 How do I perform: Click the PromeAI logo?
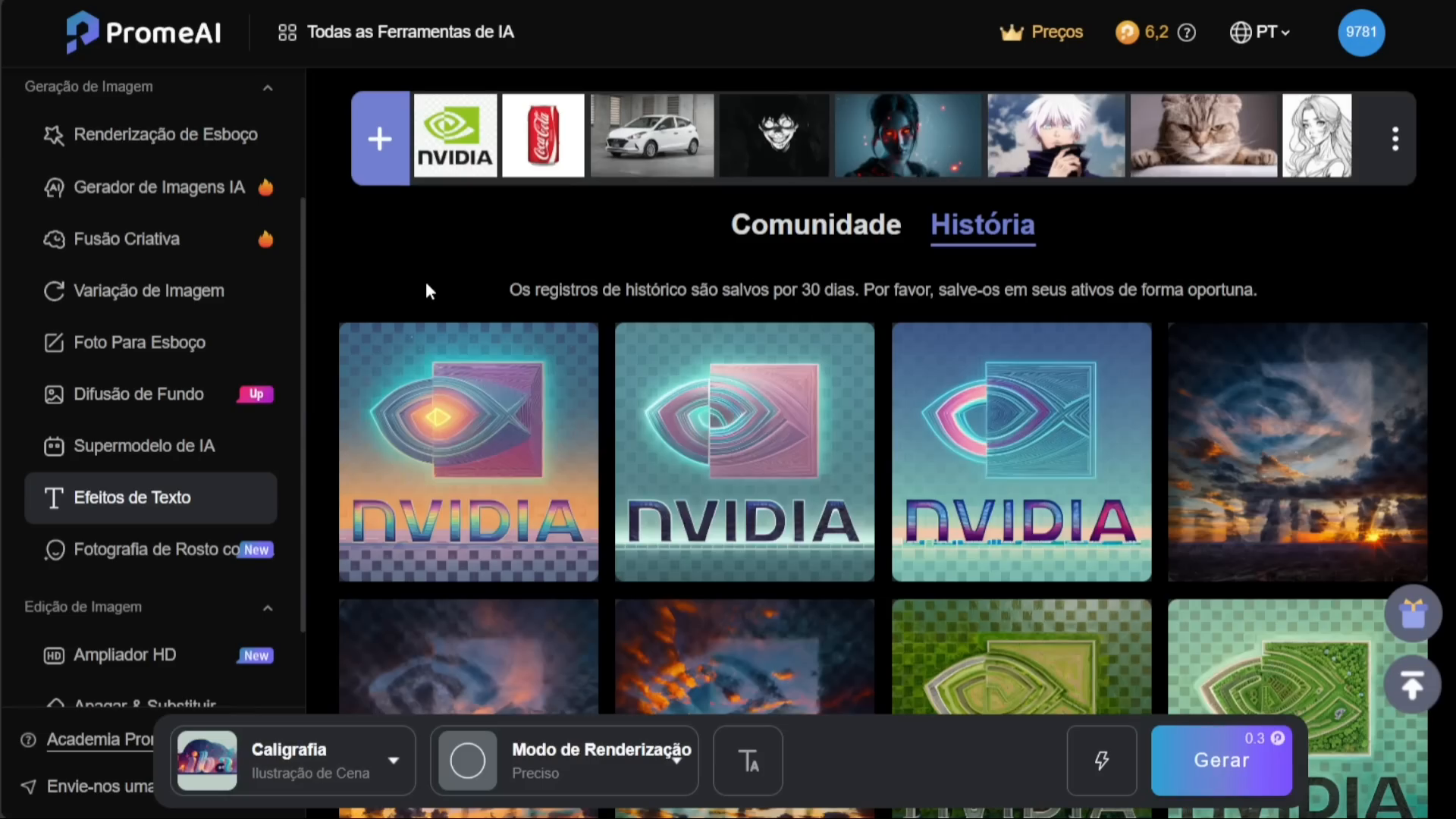(x=143, y=32)
